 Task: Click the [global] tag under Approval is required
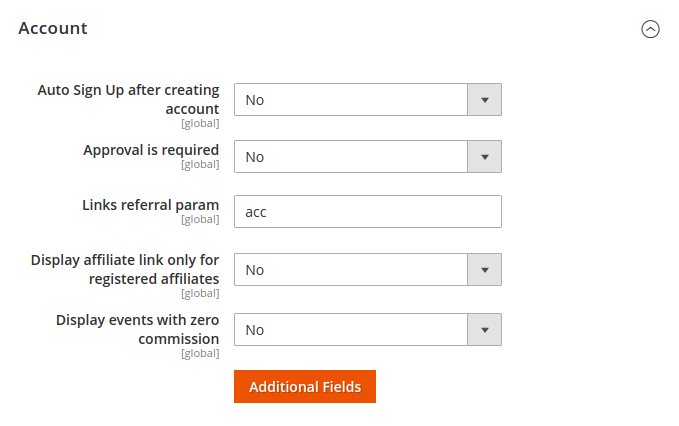click(x=200, y=164)
